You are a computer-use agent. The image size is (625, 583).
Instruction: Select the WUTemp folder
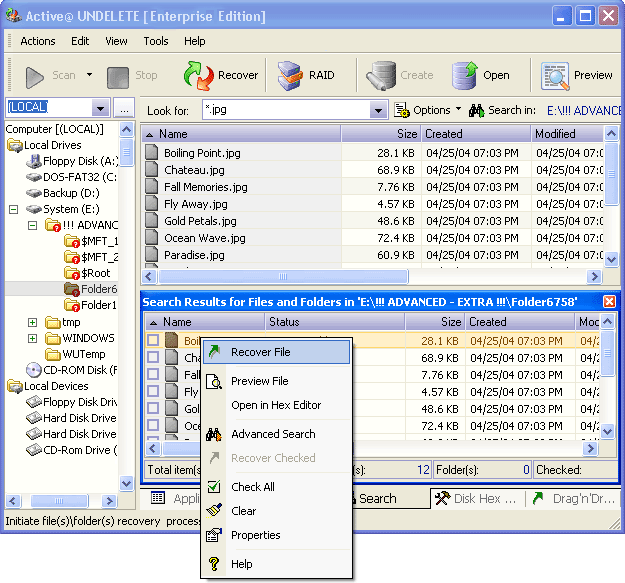click(84, 354)
